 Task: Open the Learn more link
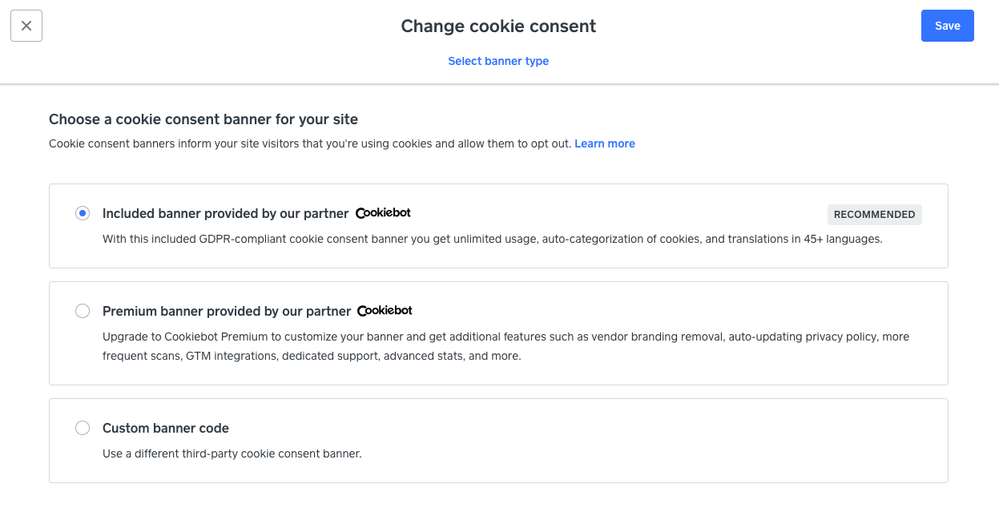604,144
